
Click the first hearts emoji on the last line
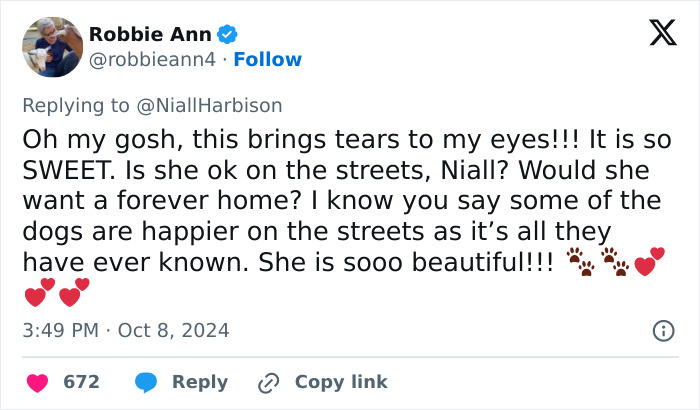click(39, 292)
